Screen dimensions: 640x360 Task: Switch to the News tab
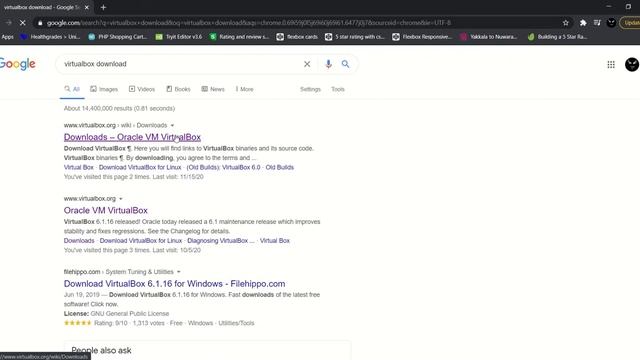click(213, 89)
